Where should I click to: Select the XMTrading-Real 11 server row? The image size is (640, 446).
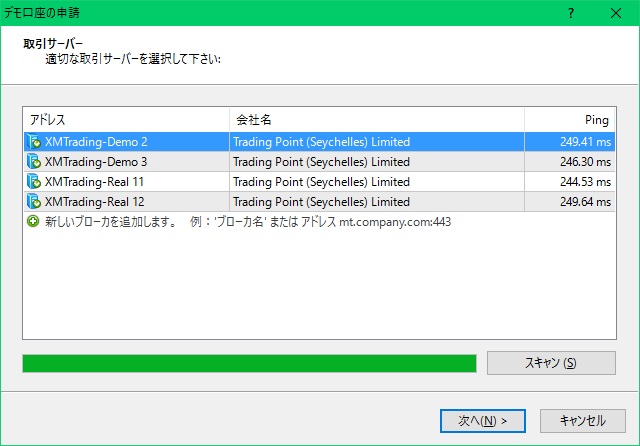pyautogui.click(x=319, y=182)
